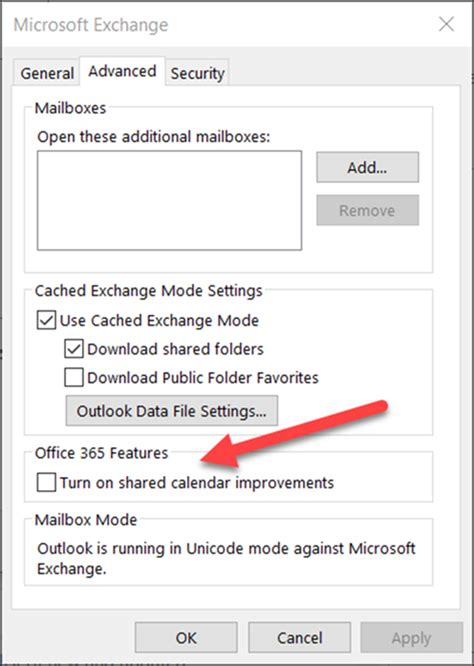Image resolution: width=474 pixels, height=666 pixels.
Task: Click inside the additional mailboxes list box
Action: pyautogui.click(x=169, y=200)
